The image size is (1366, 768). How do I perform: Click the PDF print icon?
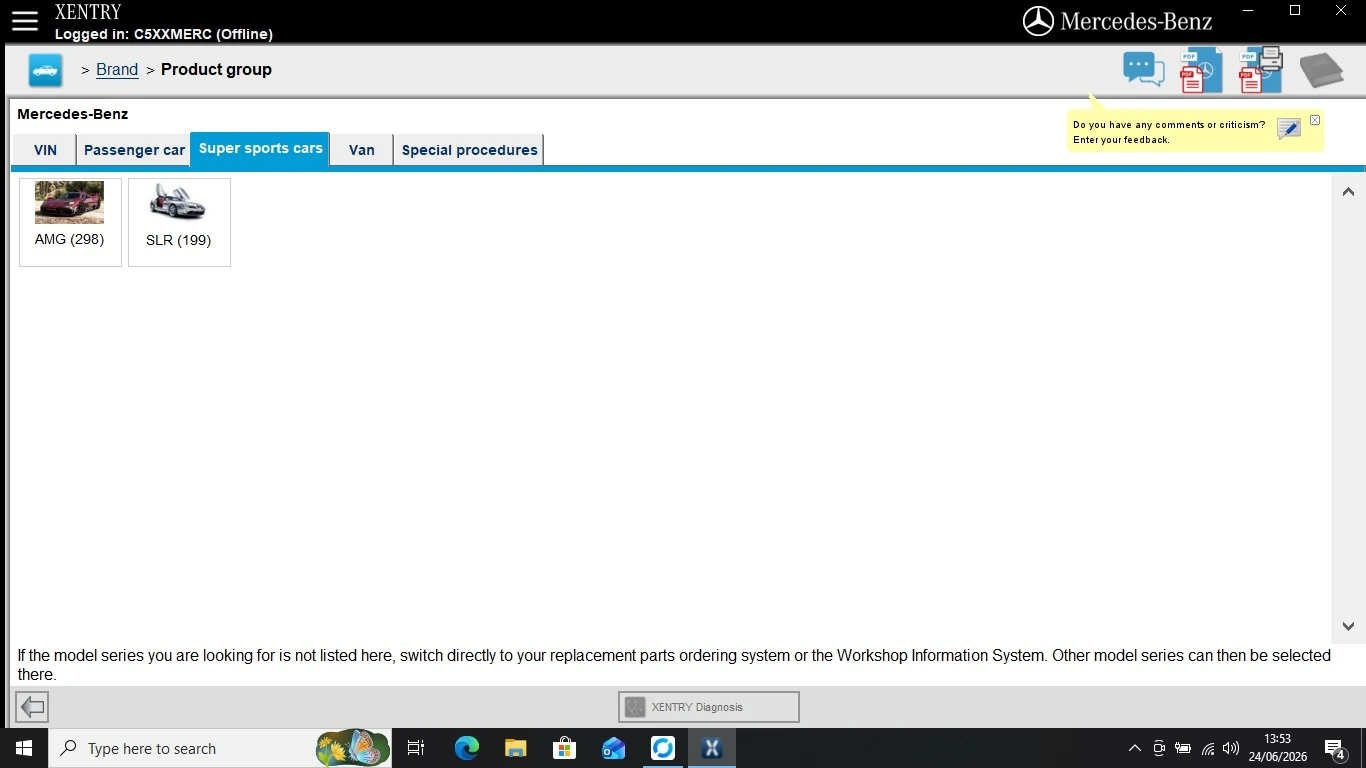pos(1260,70)
